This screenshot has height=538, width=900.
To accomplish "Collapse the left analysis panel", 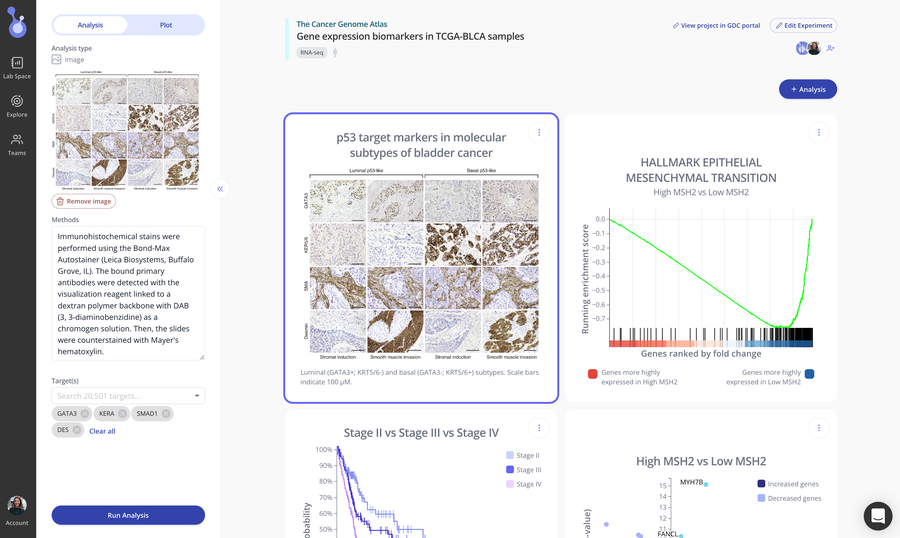I will [220, 189].
